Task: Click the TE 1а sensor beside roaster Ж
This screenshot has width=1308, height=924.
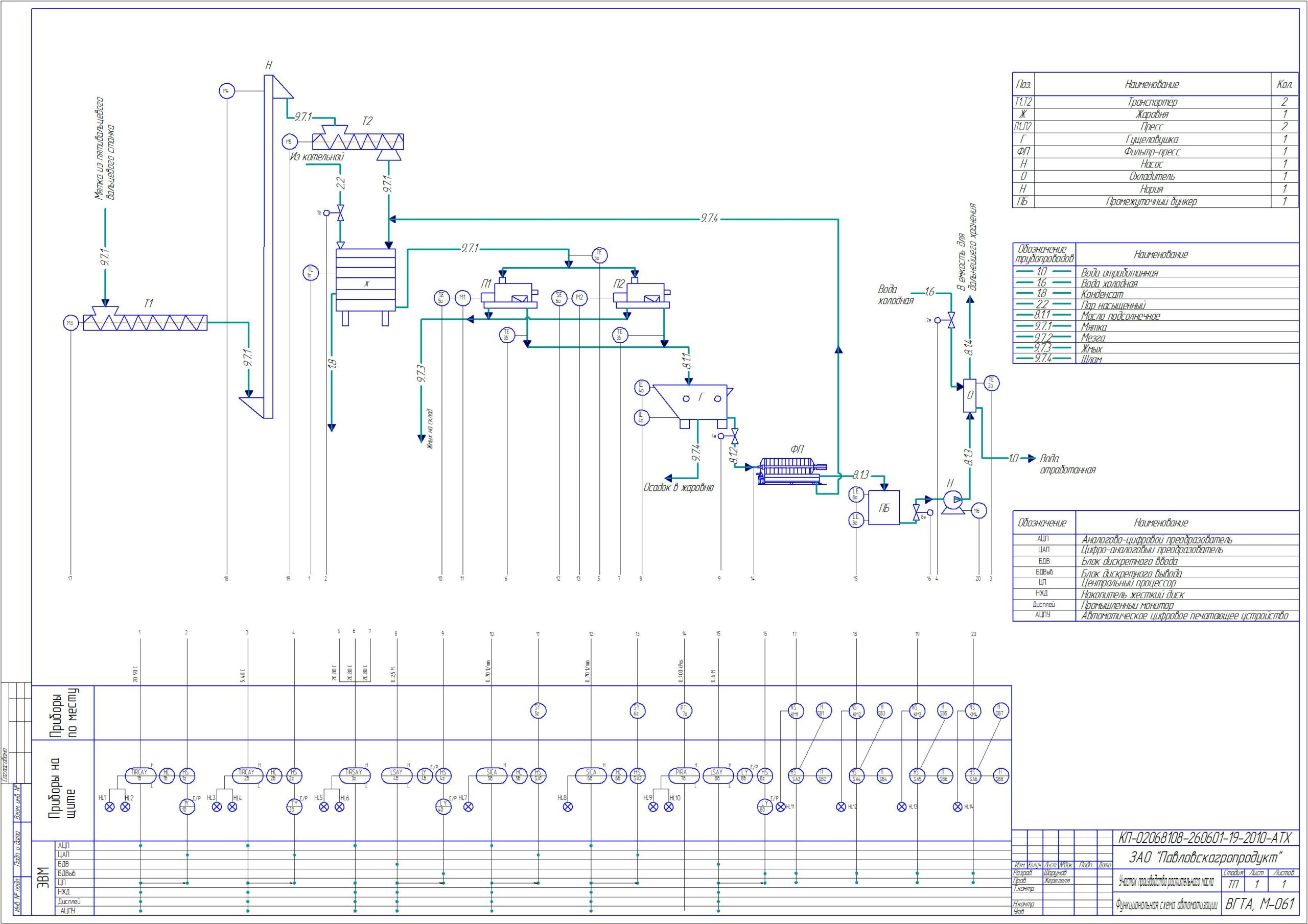Action: click(310, 273)
